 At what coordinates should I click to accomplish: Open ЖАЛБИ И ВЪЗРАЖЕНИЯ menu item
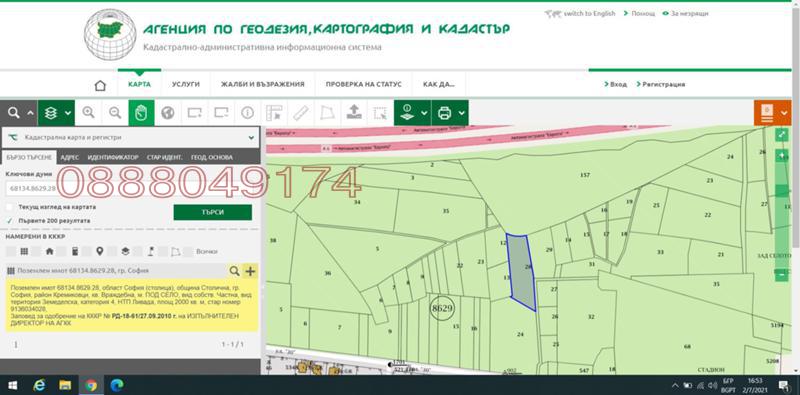click(x=263, y=84)
